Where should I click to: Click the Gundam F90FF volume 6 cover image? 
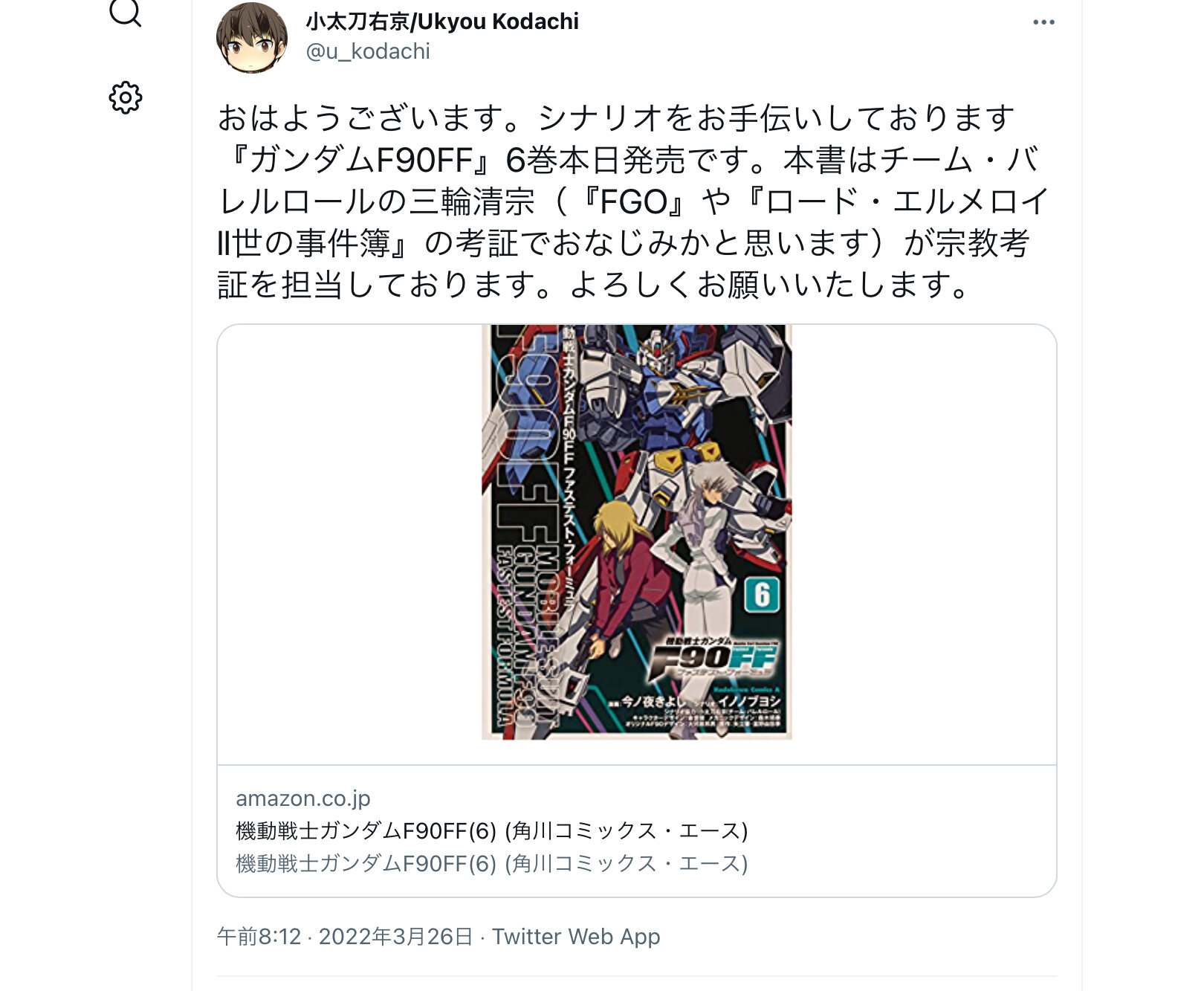pyautogui.click(x=637, y=532)
